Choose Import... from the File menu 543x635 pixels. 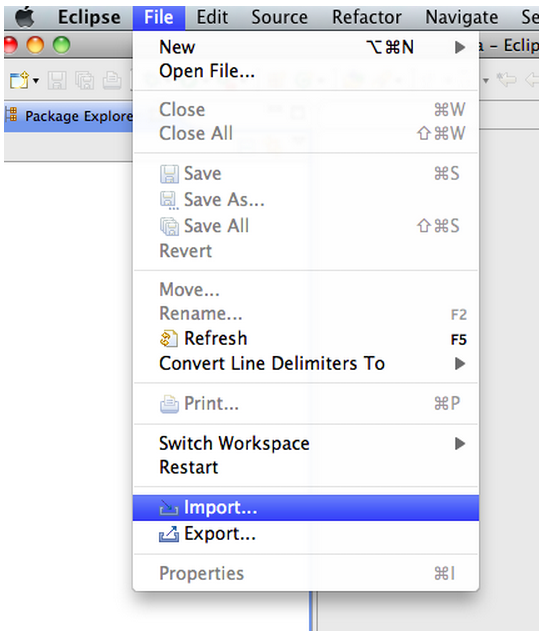pos(306,507)
